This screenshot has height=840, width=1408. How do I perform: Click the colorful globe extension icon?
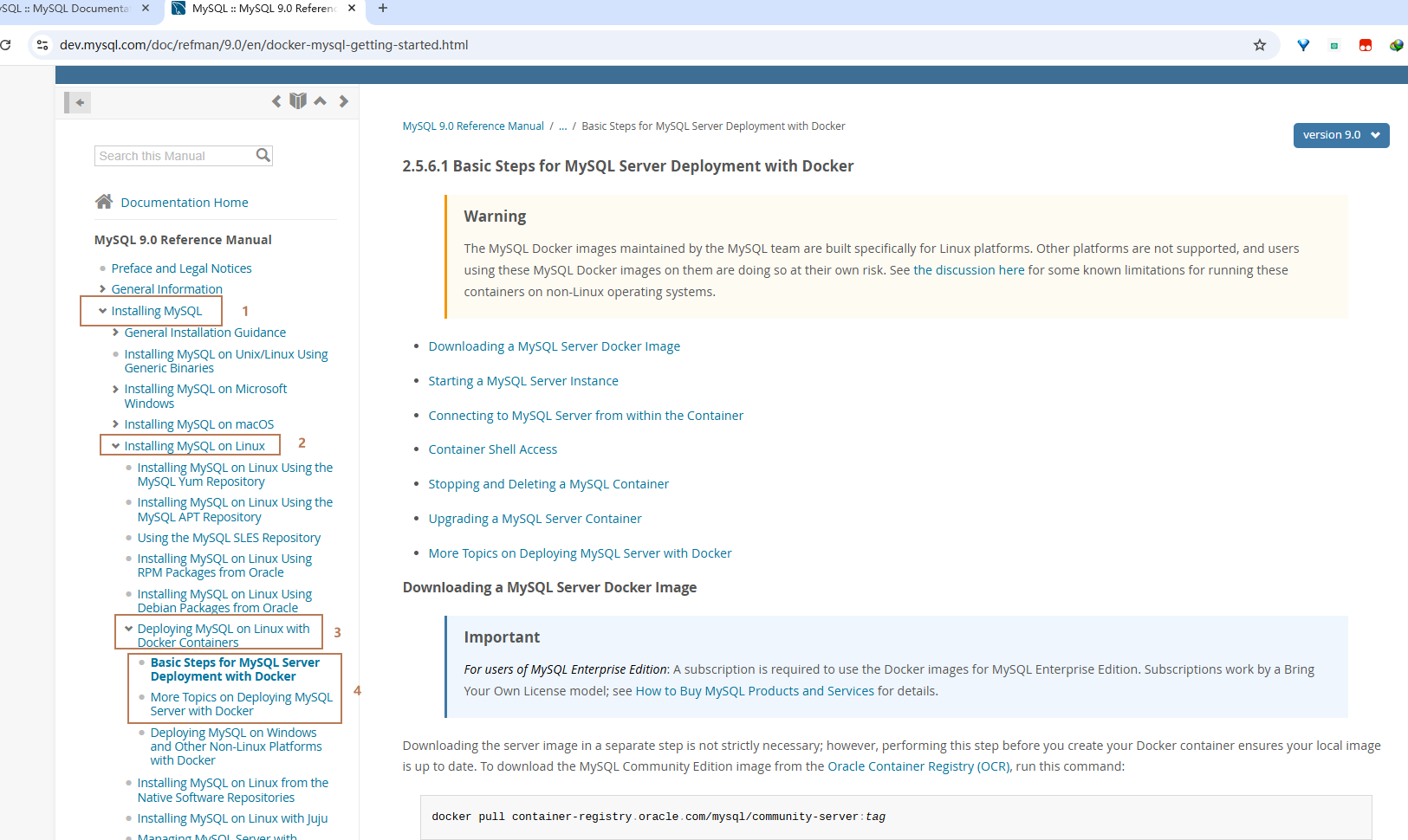coord(1397,45)
